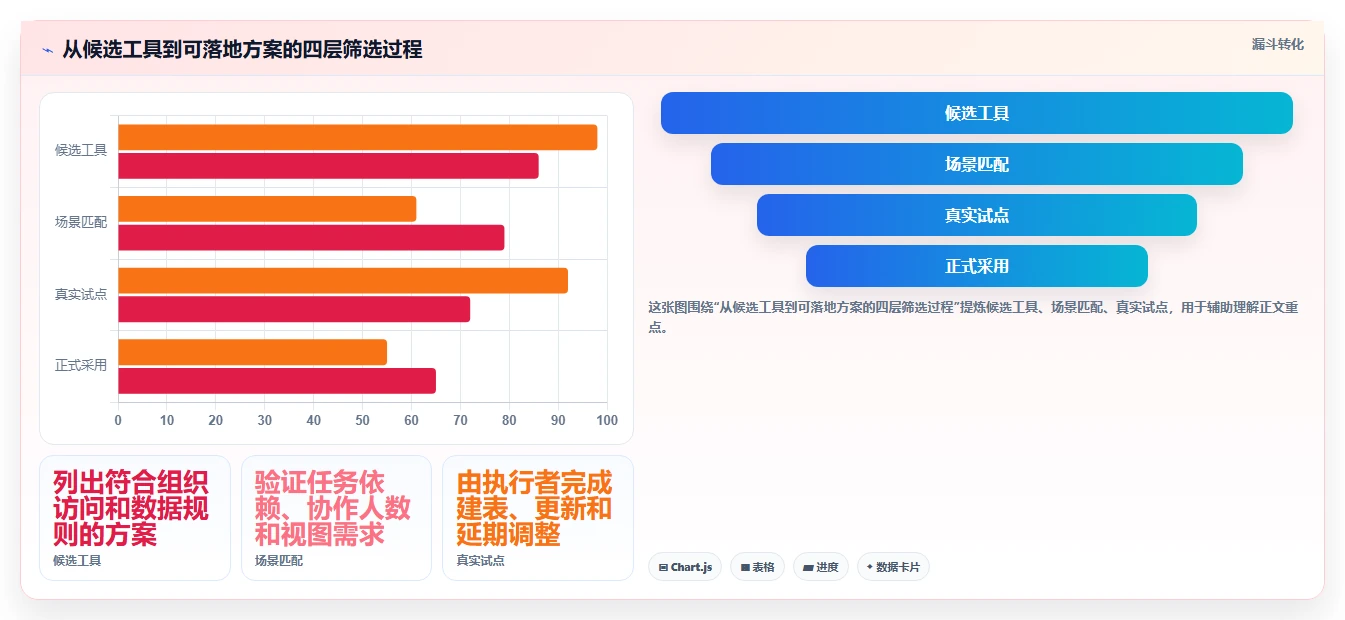Select the 候选工具 funnel stage bar
This screenshot has height=620, width=1345.
coord(977,113)
